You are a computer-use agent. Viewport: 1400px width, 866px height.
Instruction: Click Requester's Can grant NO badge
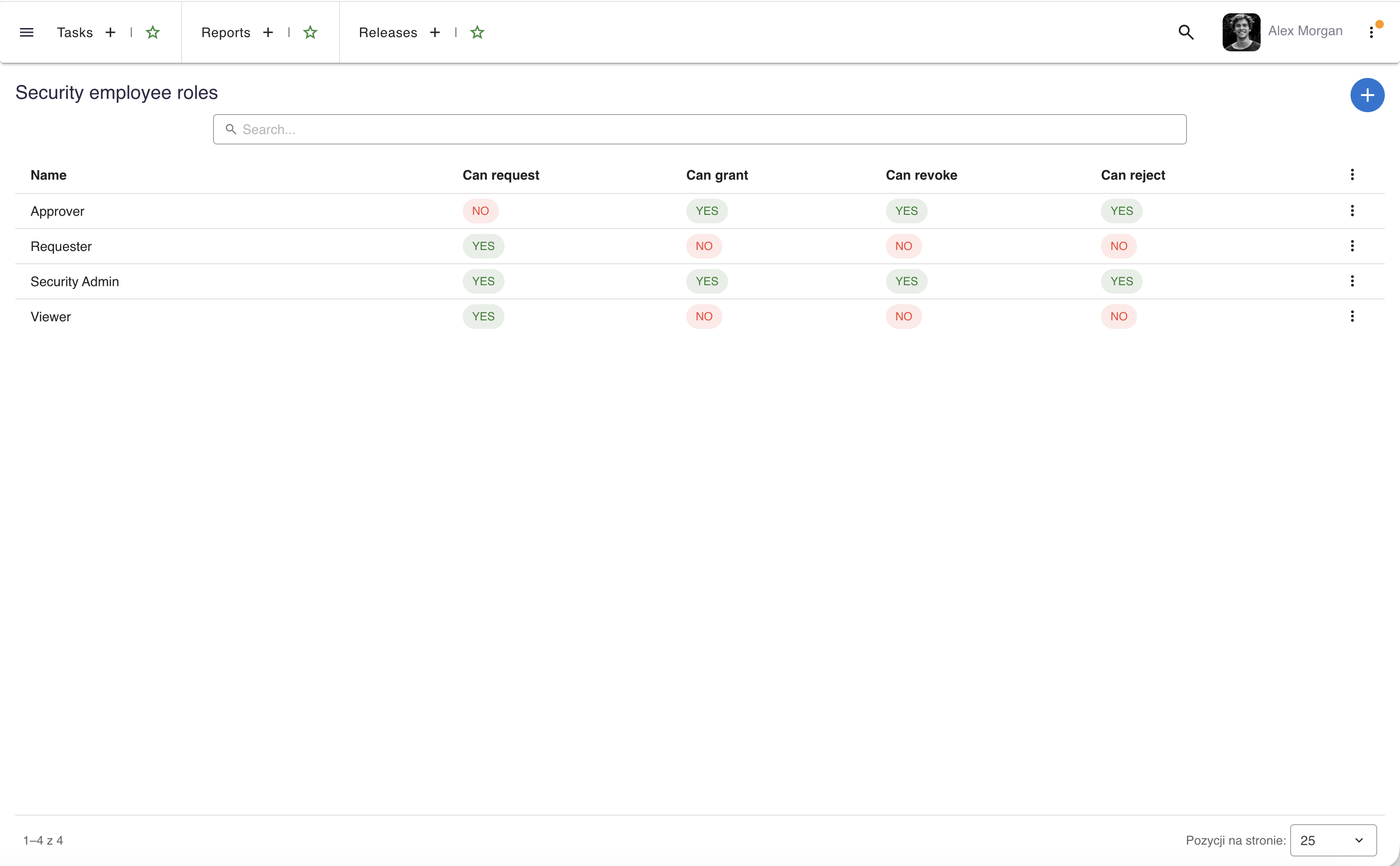pyautogui.click(x=704, y=246)
